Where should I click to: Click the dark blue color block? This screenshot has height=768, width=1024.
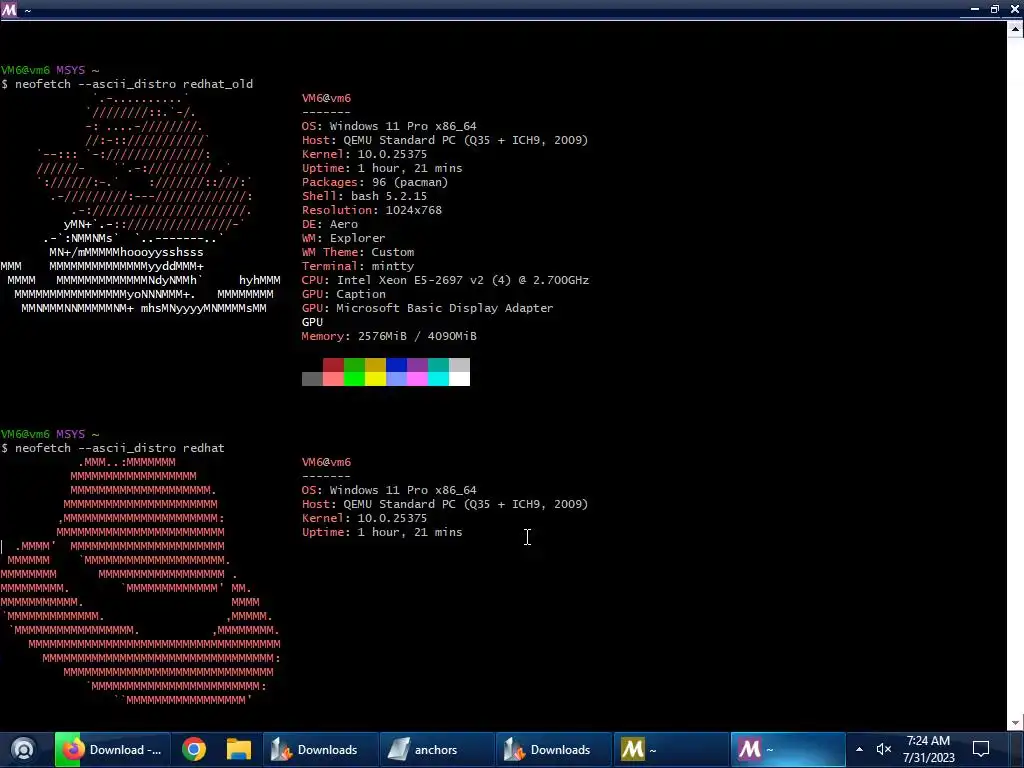click(x=396, y=365)
